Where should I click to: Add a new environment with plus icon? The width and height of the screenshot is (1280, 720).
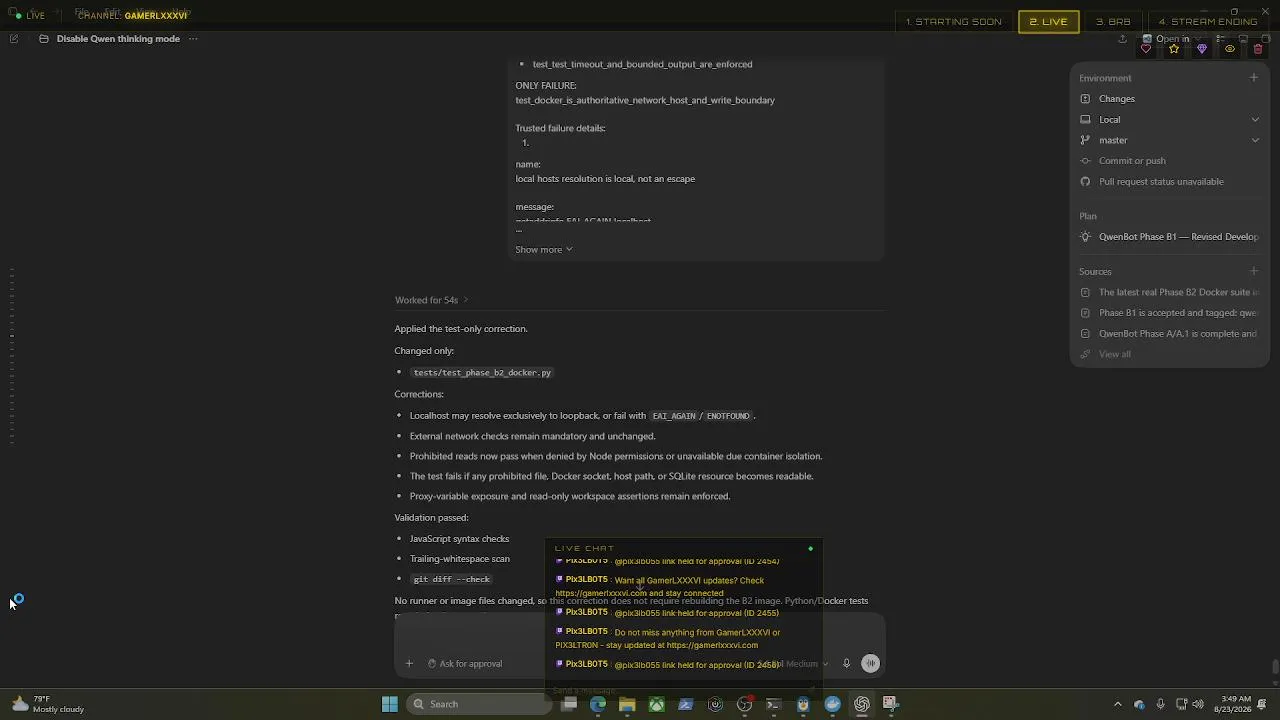[1254, 78]
